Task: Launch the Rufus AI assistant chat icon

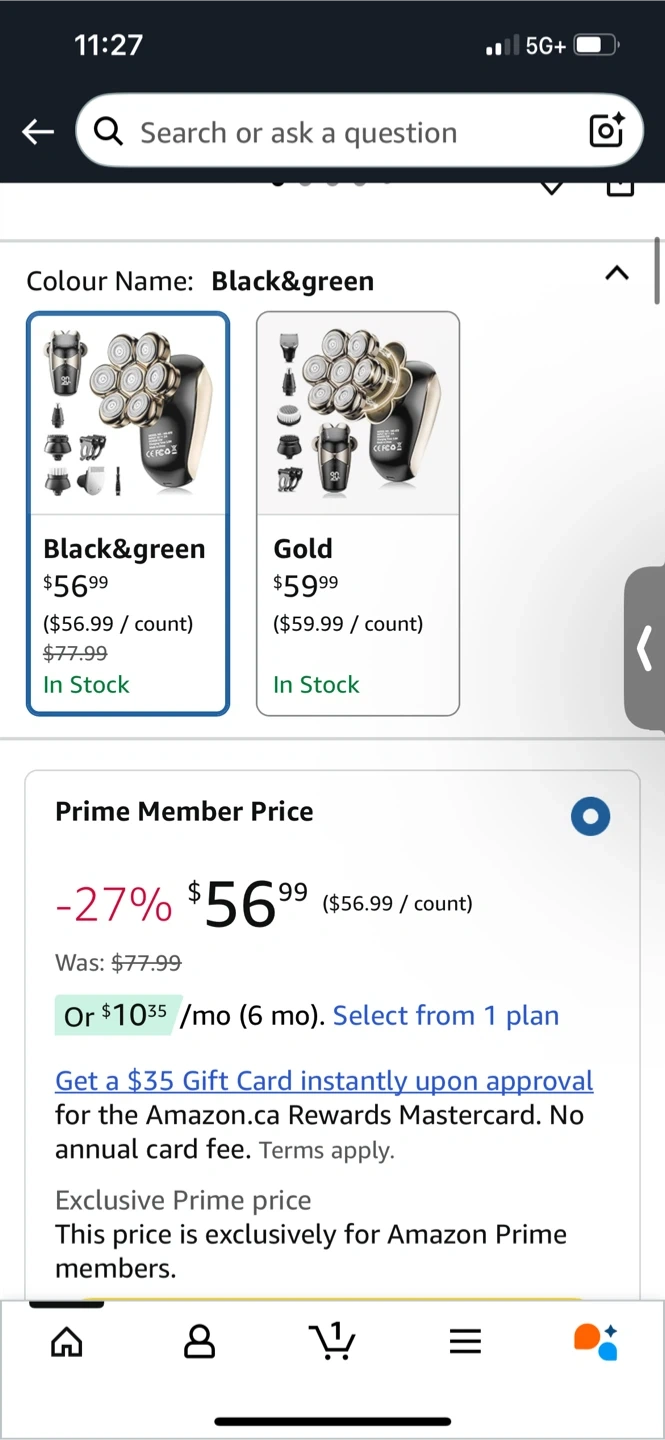Action: coord(596,1341)
